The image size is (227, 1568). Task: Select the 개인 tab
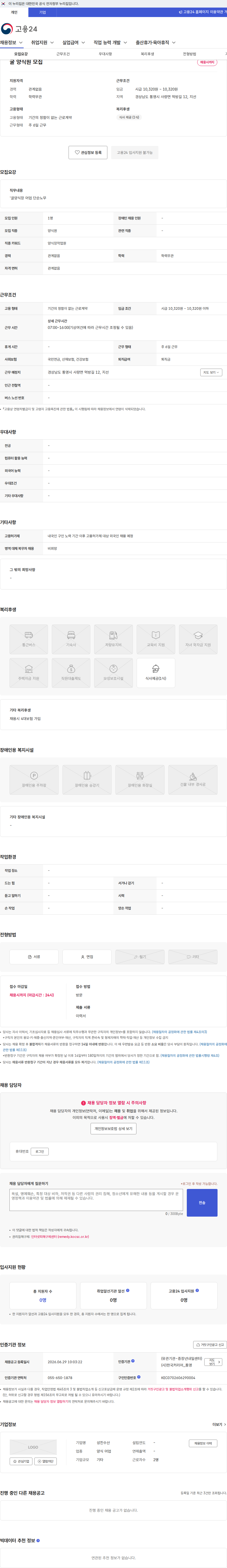coord(14,12)
